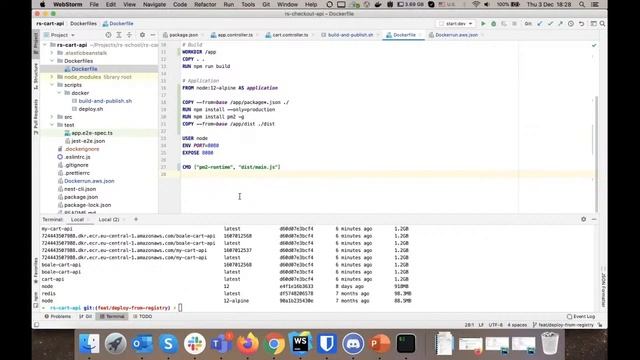Run the start:dev configuration with the green play icon
This screenshot has width=640, height=360.
point(483,24)
